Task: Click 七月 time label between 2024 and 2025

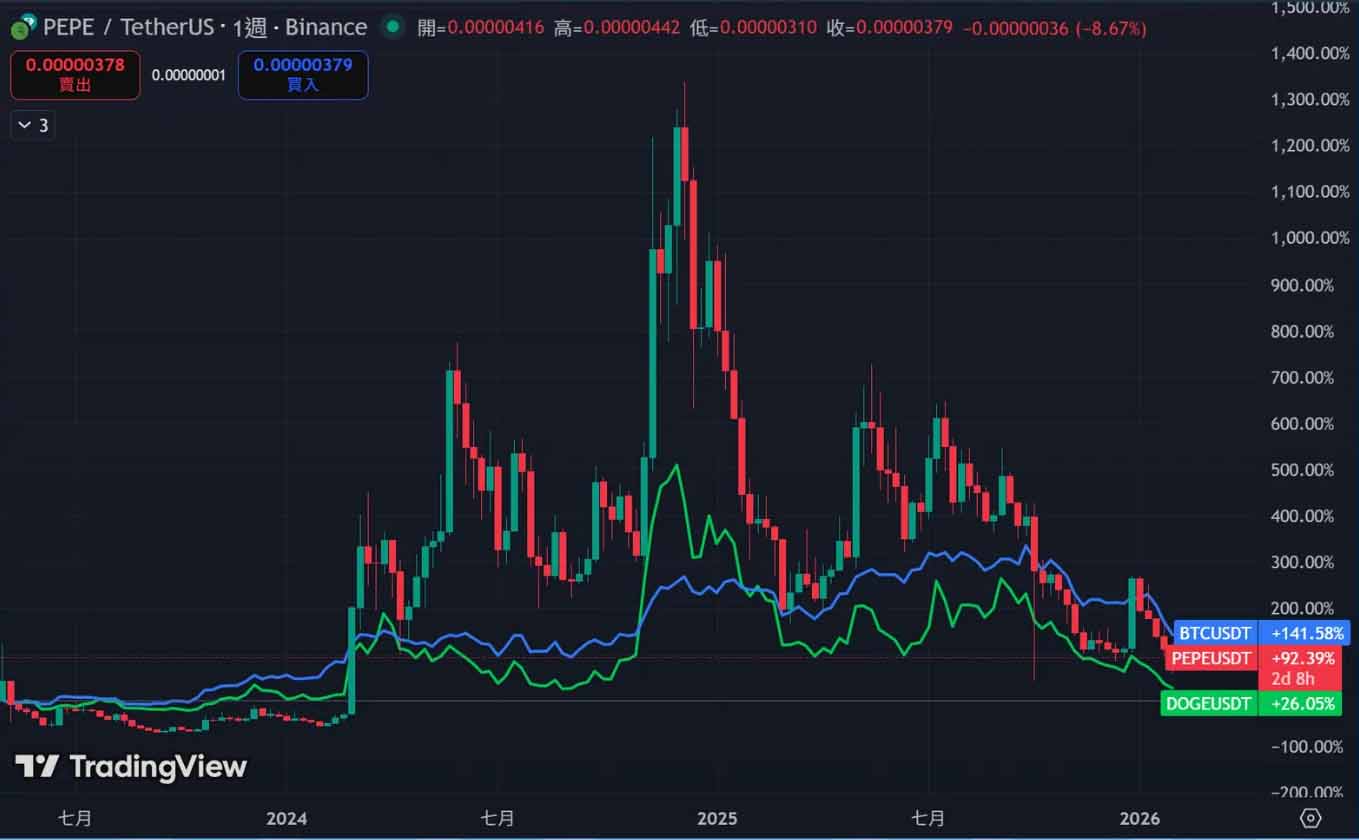Action: pyautogui.click(x=498, y=818)
